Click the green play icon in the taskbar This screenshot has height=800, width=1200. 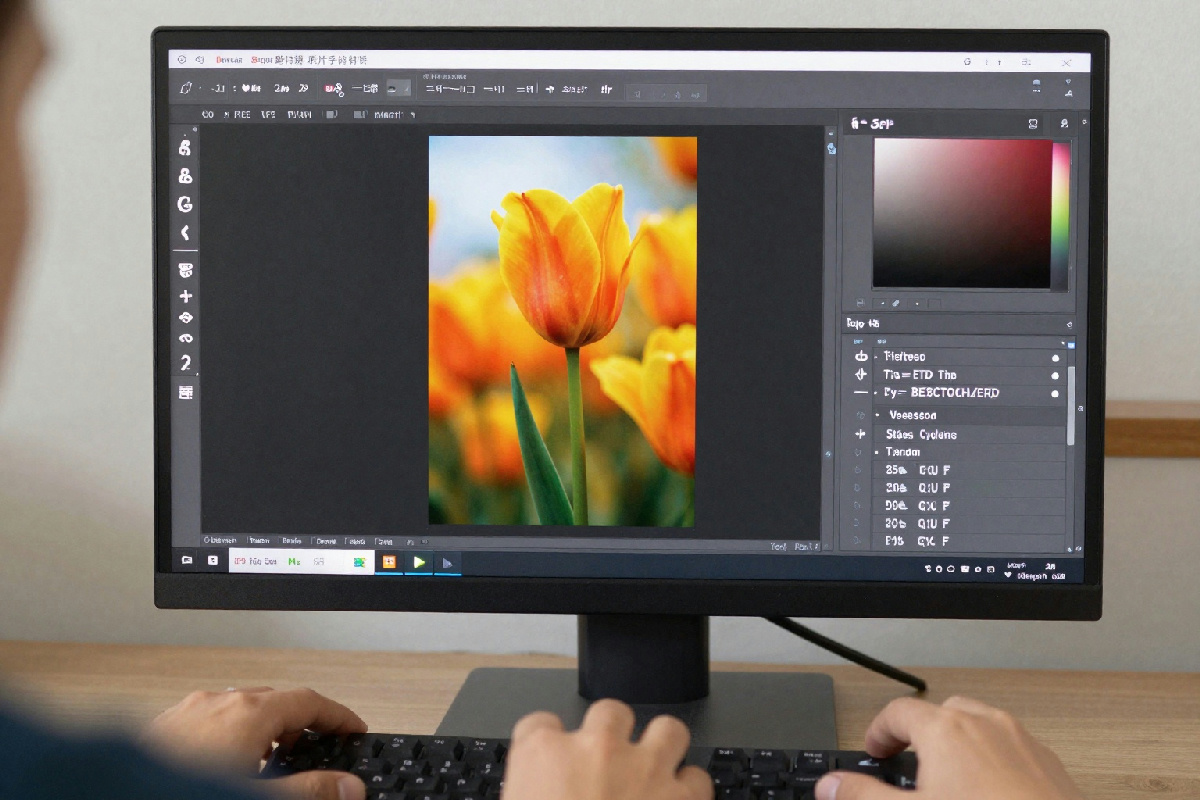point(419,562)
